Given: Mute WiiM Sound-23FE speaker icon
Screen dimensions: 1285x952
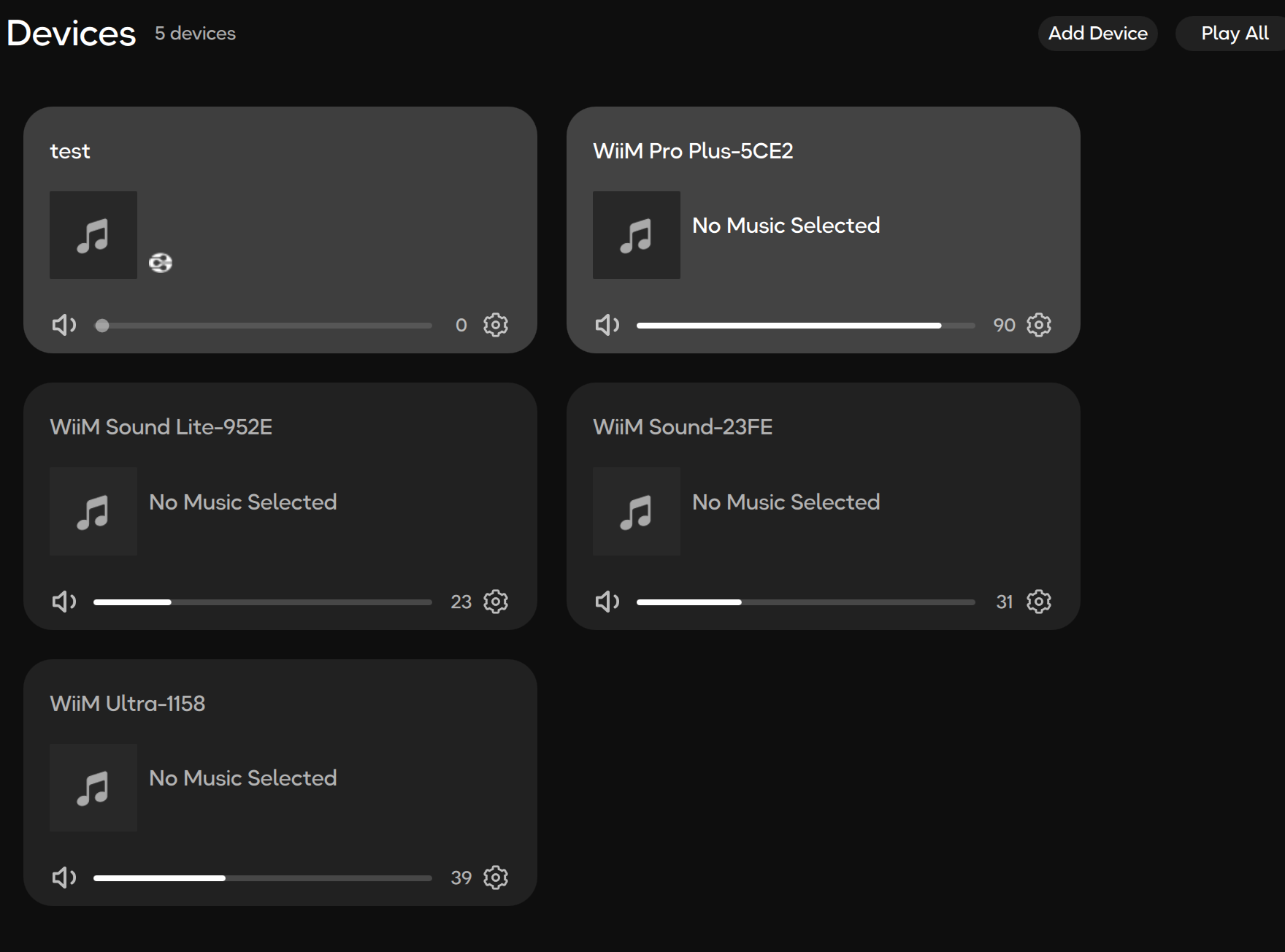Looking at the screenshot, I should tap(607, 602).
